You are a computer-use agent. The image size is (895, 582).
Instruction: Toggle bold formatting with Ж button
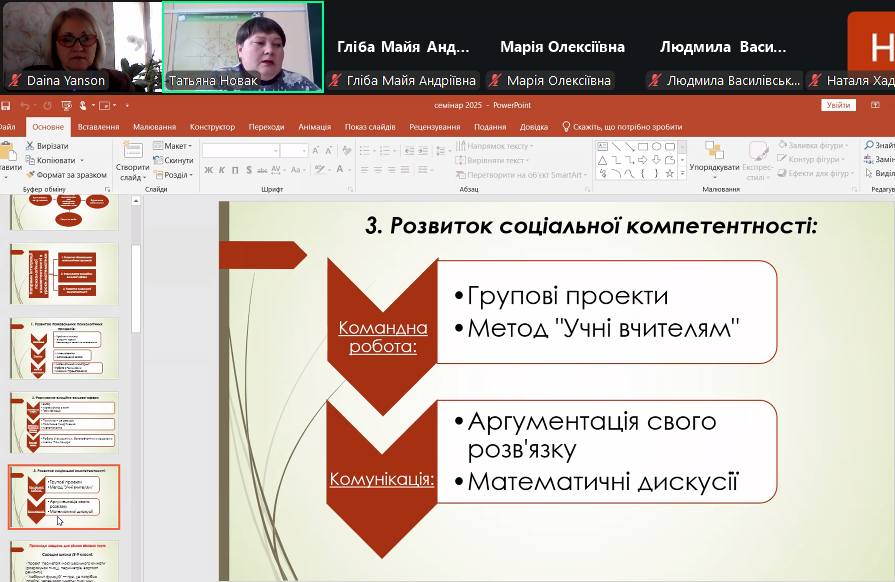point(208,170)
